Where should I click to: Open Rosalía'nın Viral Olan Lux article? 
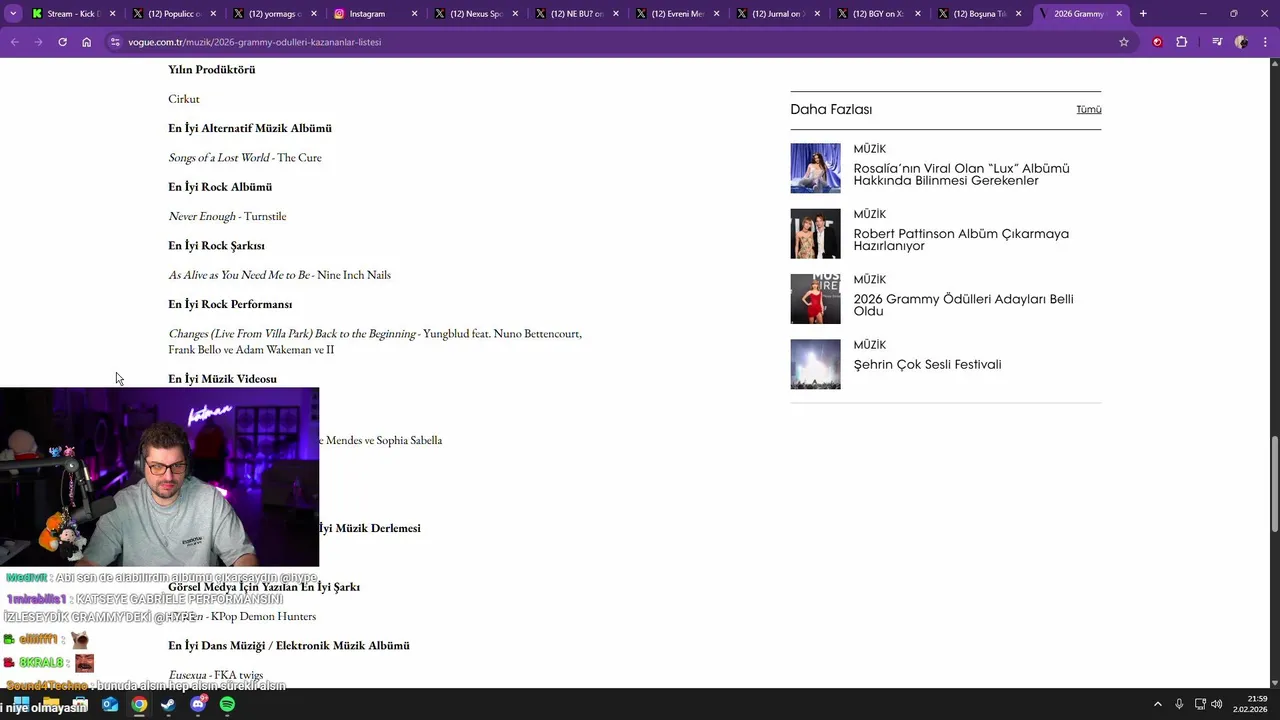point(961,175)
